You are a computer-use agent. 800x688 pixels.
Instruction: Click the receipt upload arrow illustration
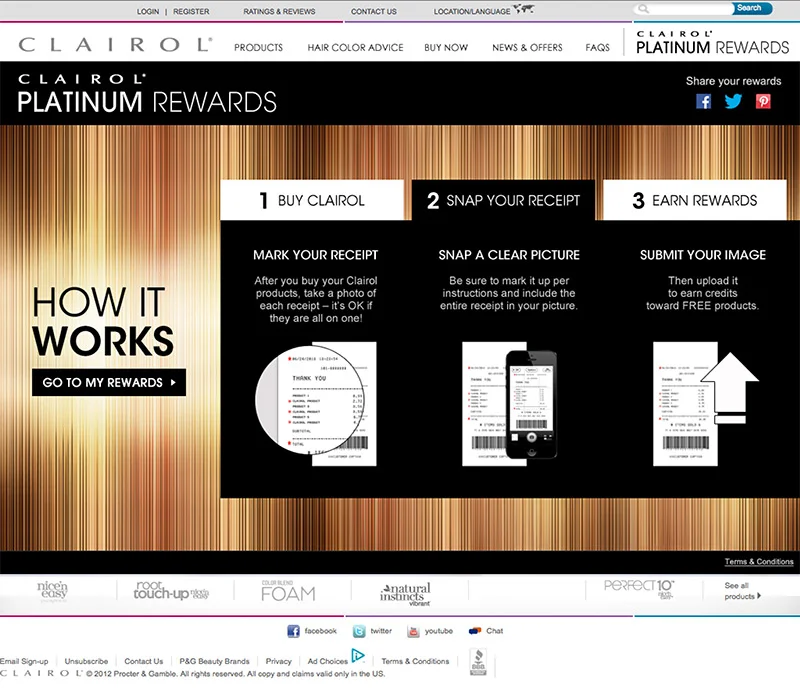tap(706, 404)
